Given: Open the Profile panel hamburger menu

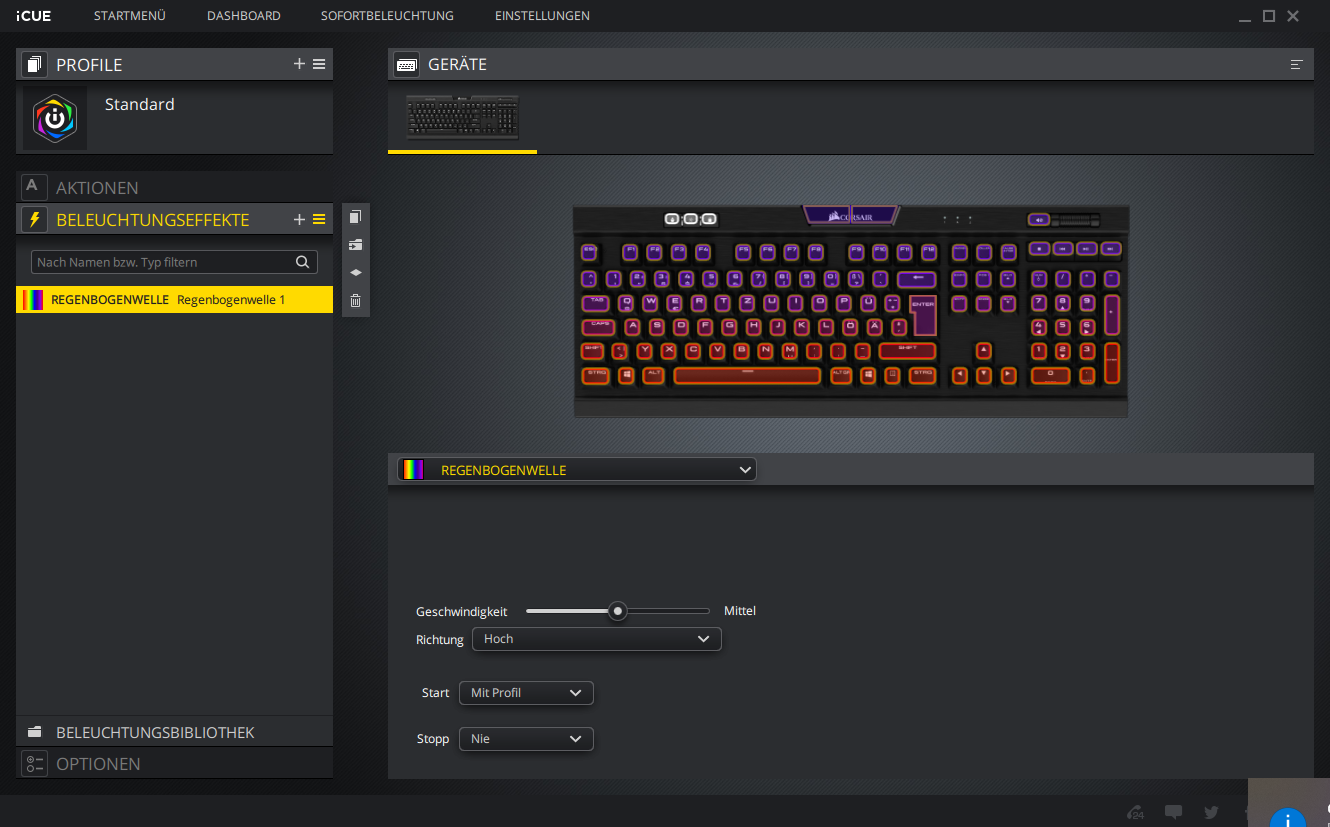Looking at the screenshot, I should [x=319, y=64].
